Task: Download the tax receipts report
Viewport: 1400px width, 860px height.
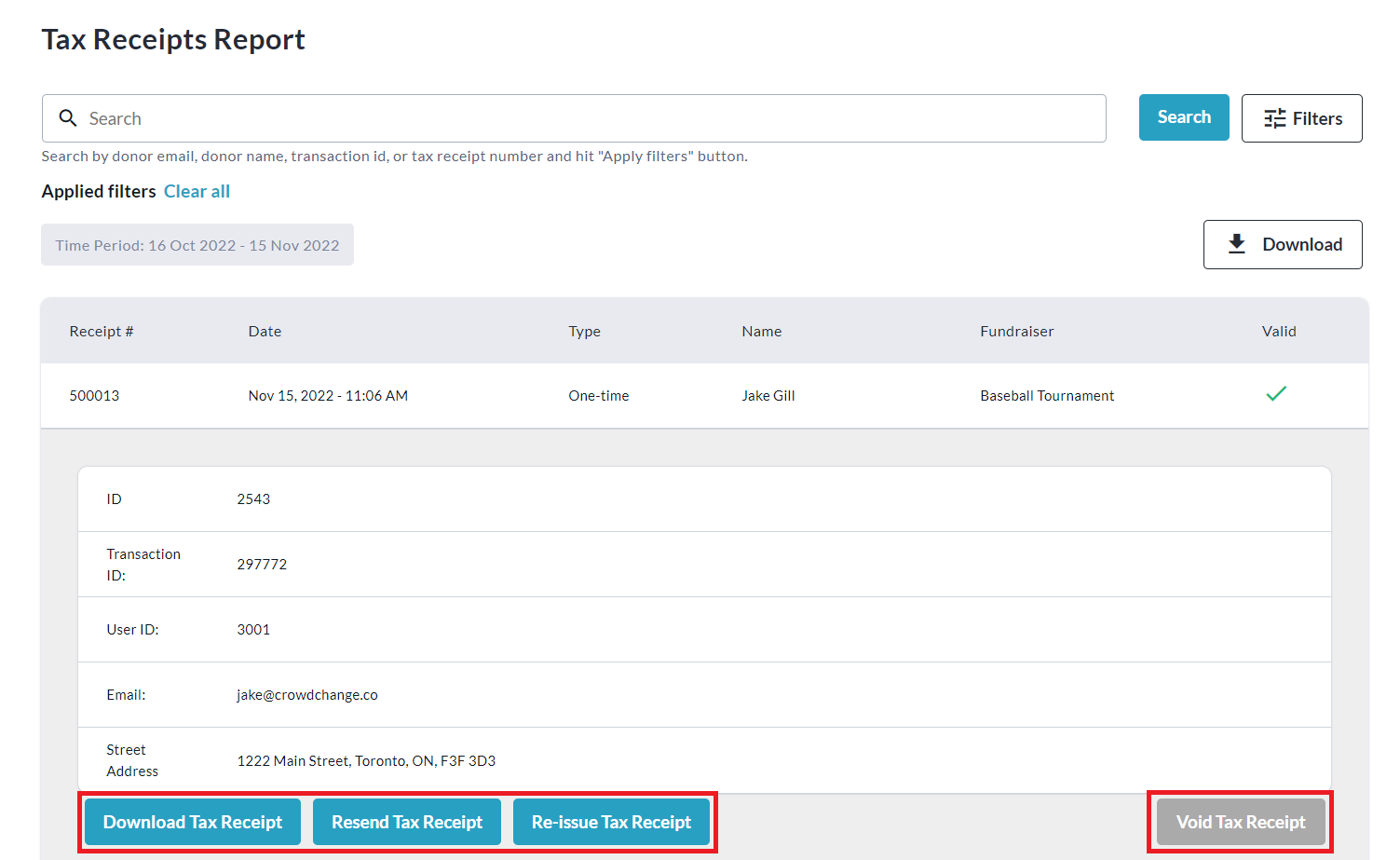Action: click(1282, 244)
